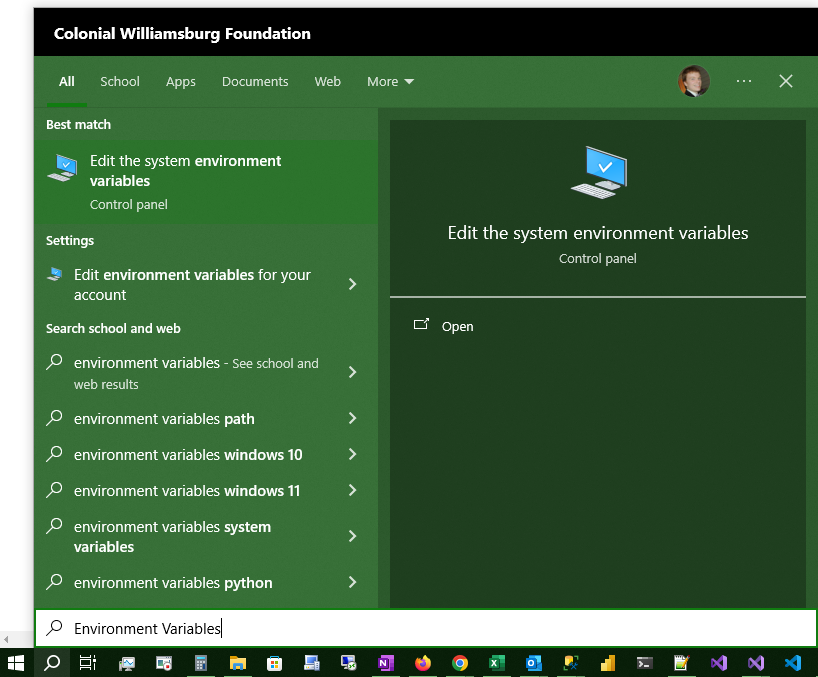Viewport: 818px width, 677px height.
Task: Click the 'Search school and web' heading
Action: click(x=113, y=328)
